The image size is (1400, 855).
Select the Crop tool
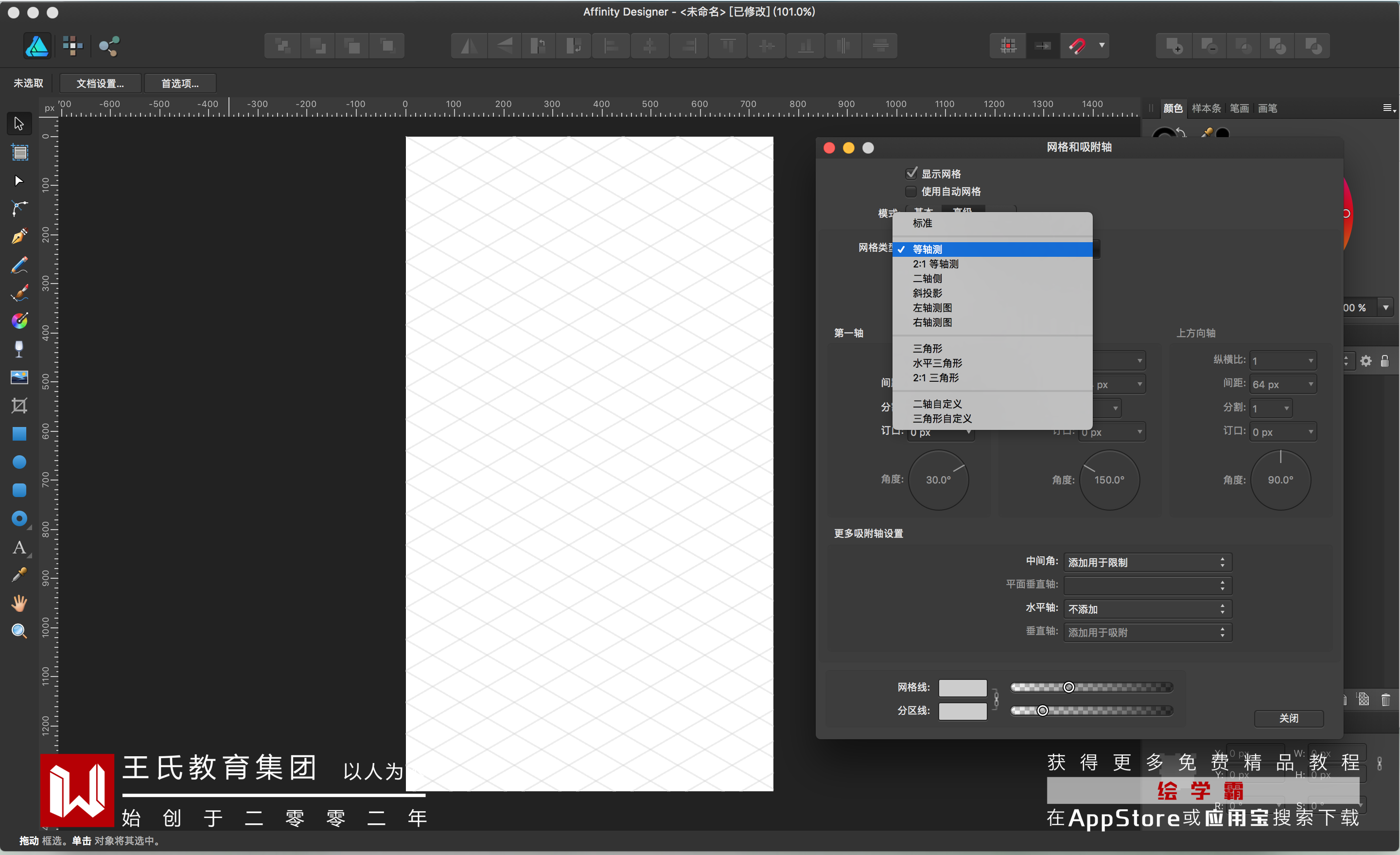pos(19,405)
